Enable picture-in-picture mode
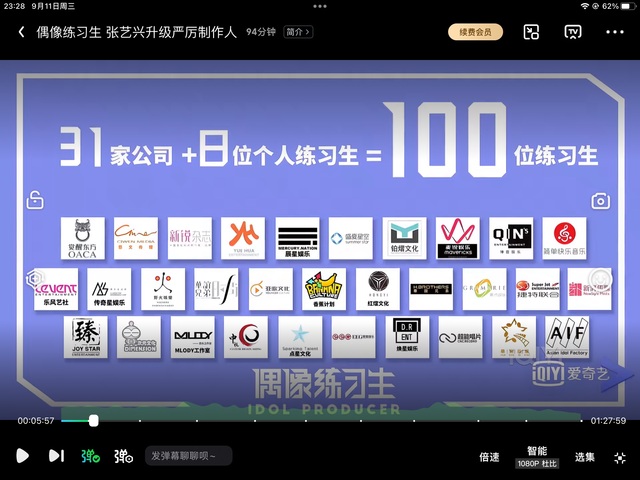The image size is (640, 480). [532, 32]
